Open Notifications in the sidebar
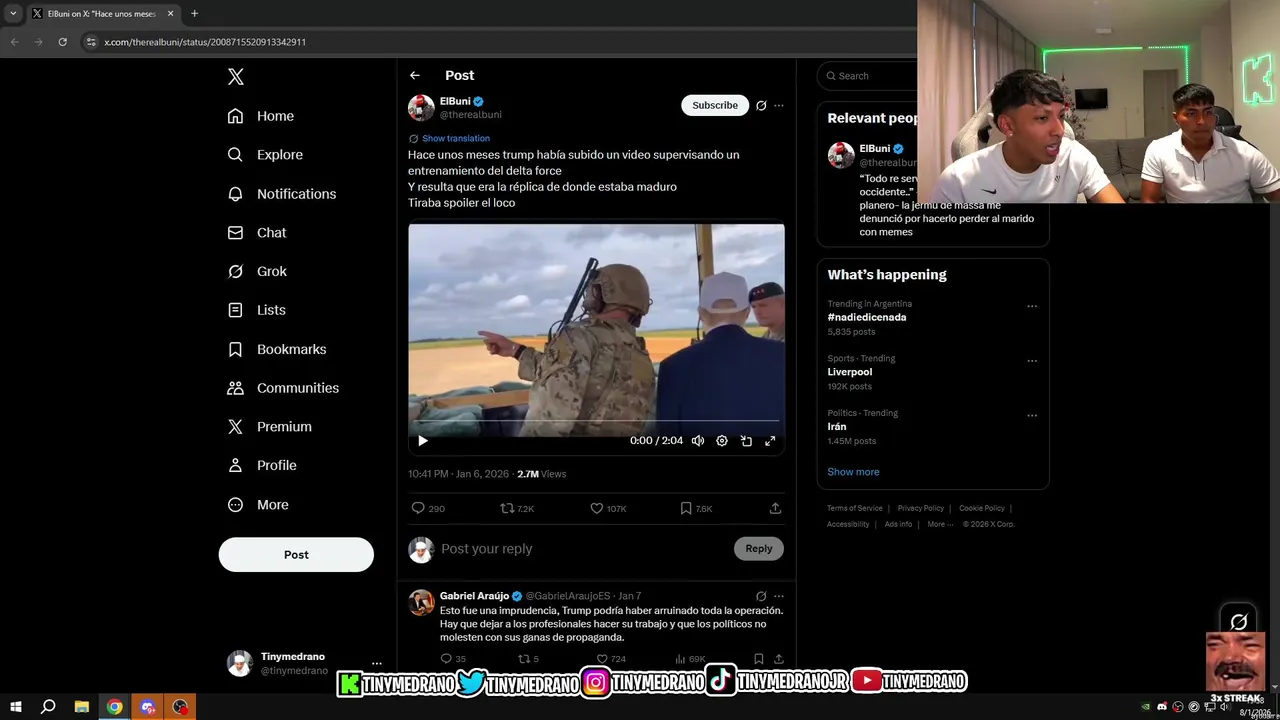Image resolution: width=1280 pixels, height=720 pixels. [282, 194]
